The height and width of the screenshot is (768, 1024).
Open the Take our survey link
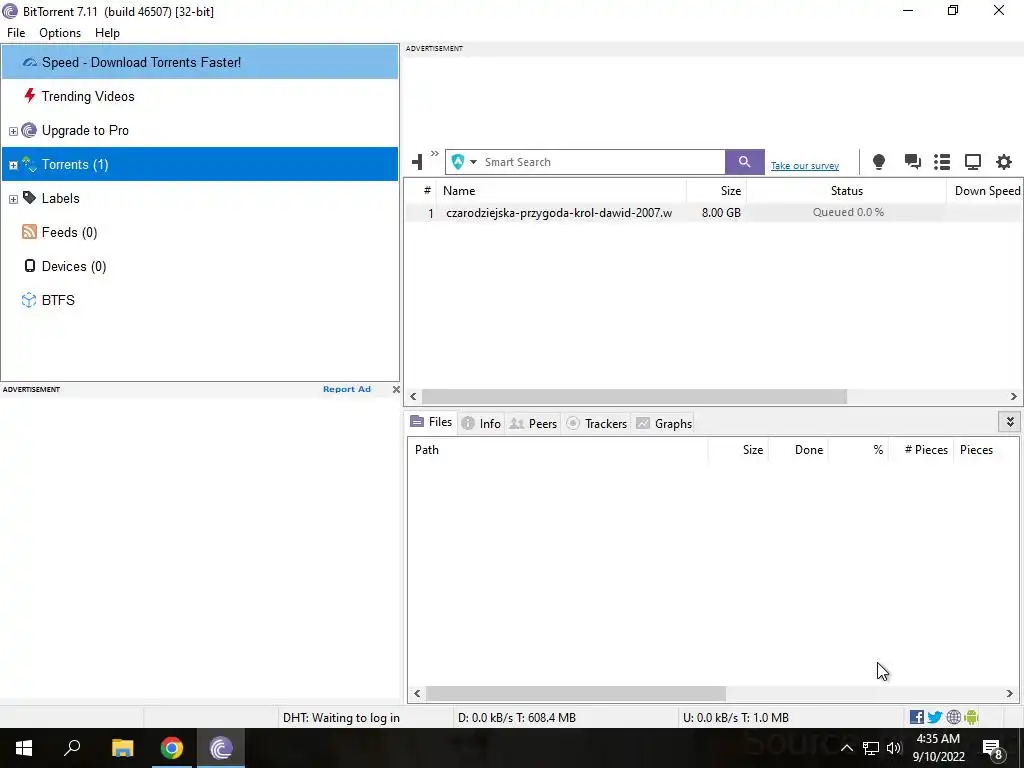click(x=805, y=166)
